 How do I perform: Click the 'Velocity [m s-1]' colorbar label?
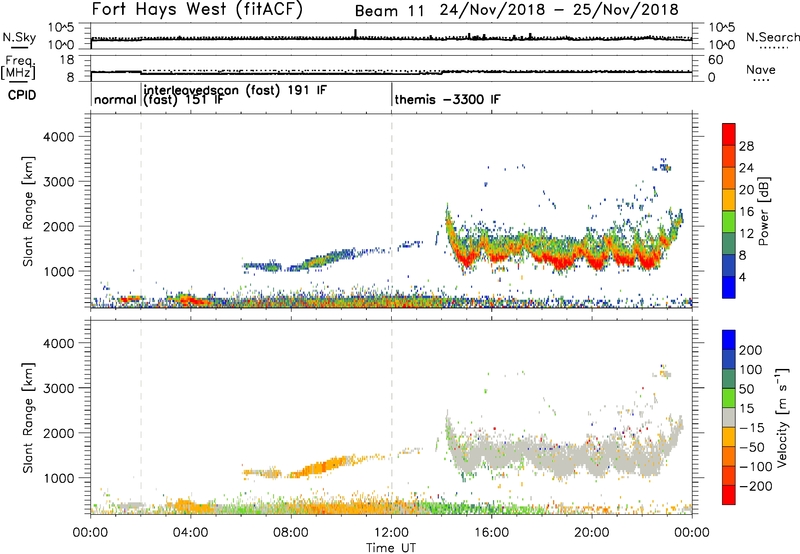[x=781, y=418]
